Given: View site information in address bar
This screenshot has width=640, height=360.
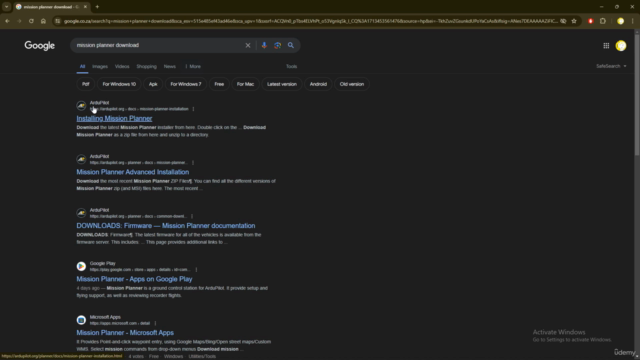Looking at the screenshot, I should point(58,21).
